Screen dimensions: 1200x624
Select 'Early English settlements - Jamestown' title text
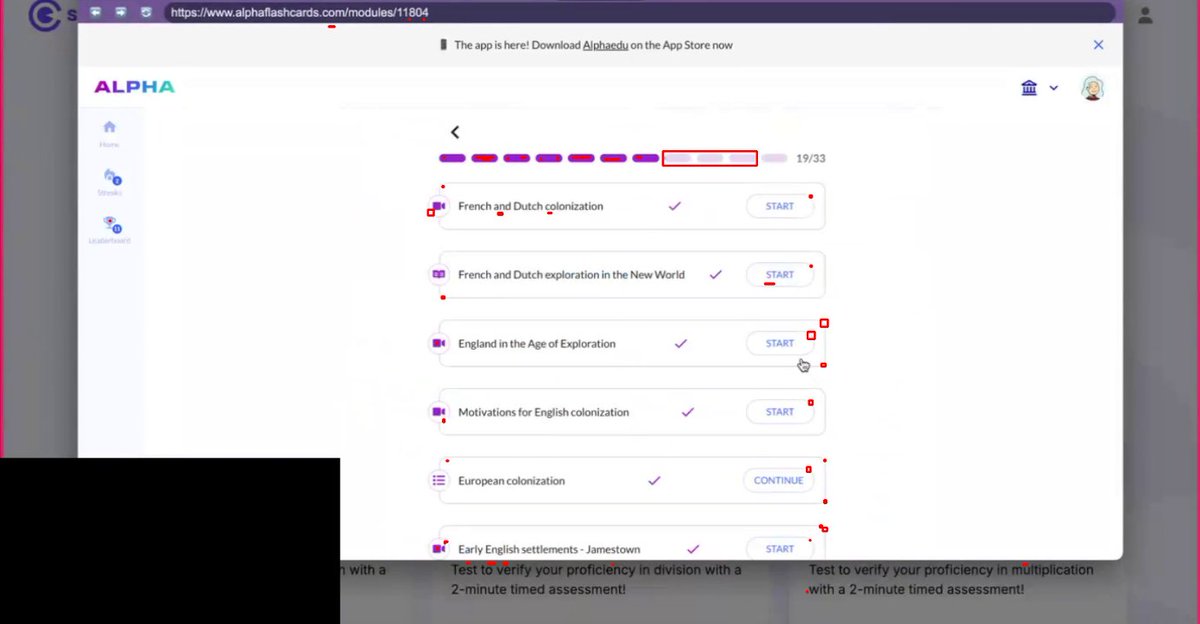(x=551, y=549)
